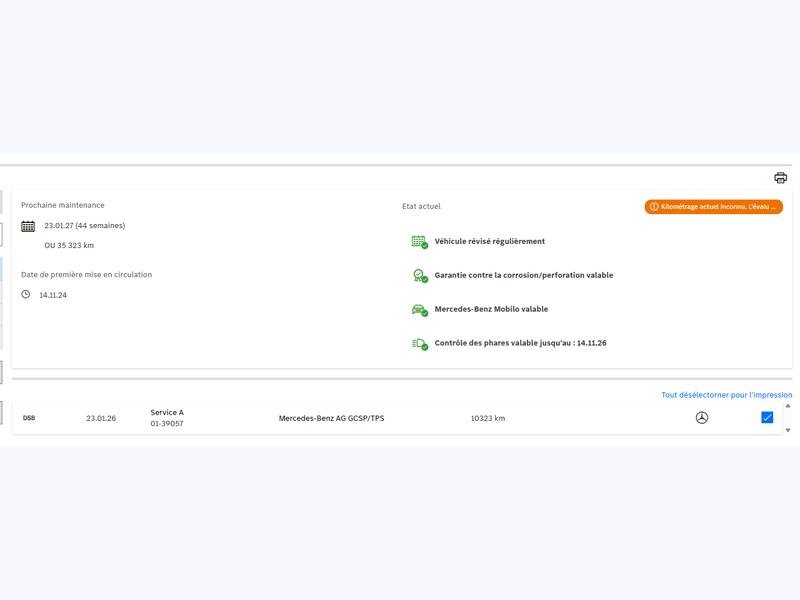The image size is (800, 600).
Task: Click the 10323 km mileage value
Action: [488, 418]
